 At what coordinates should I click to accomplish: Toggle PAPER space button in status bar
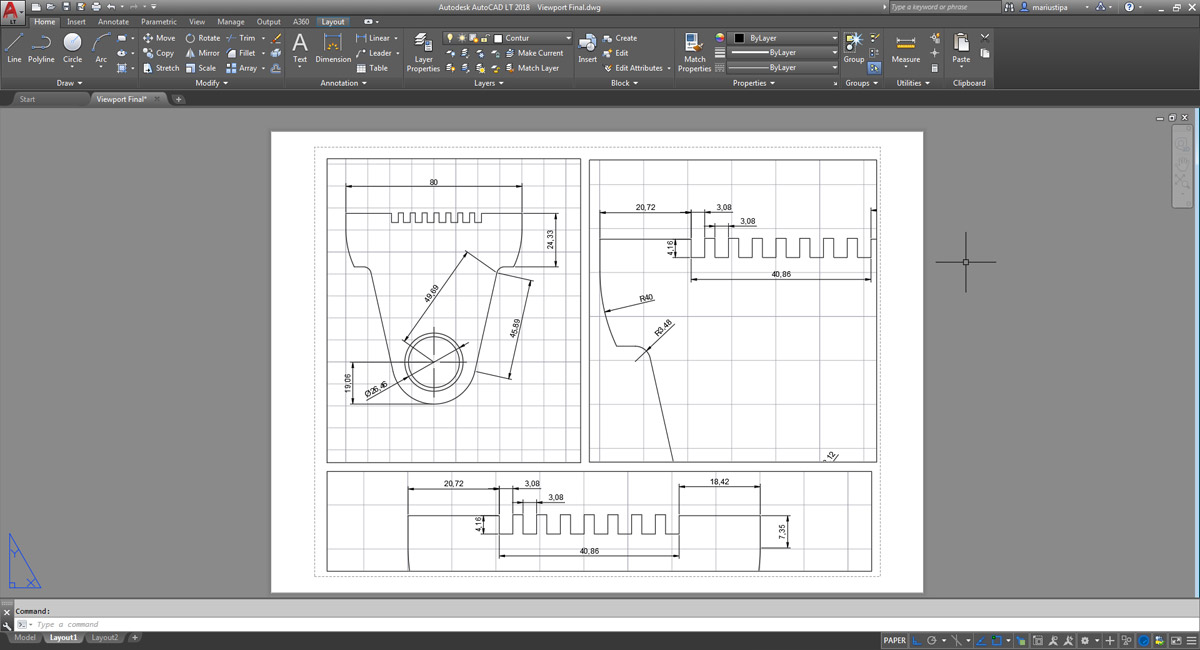point(895,640)
